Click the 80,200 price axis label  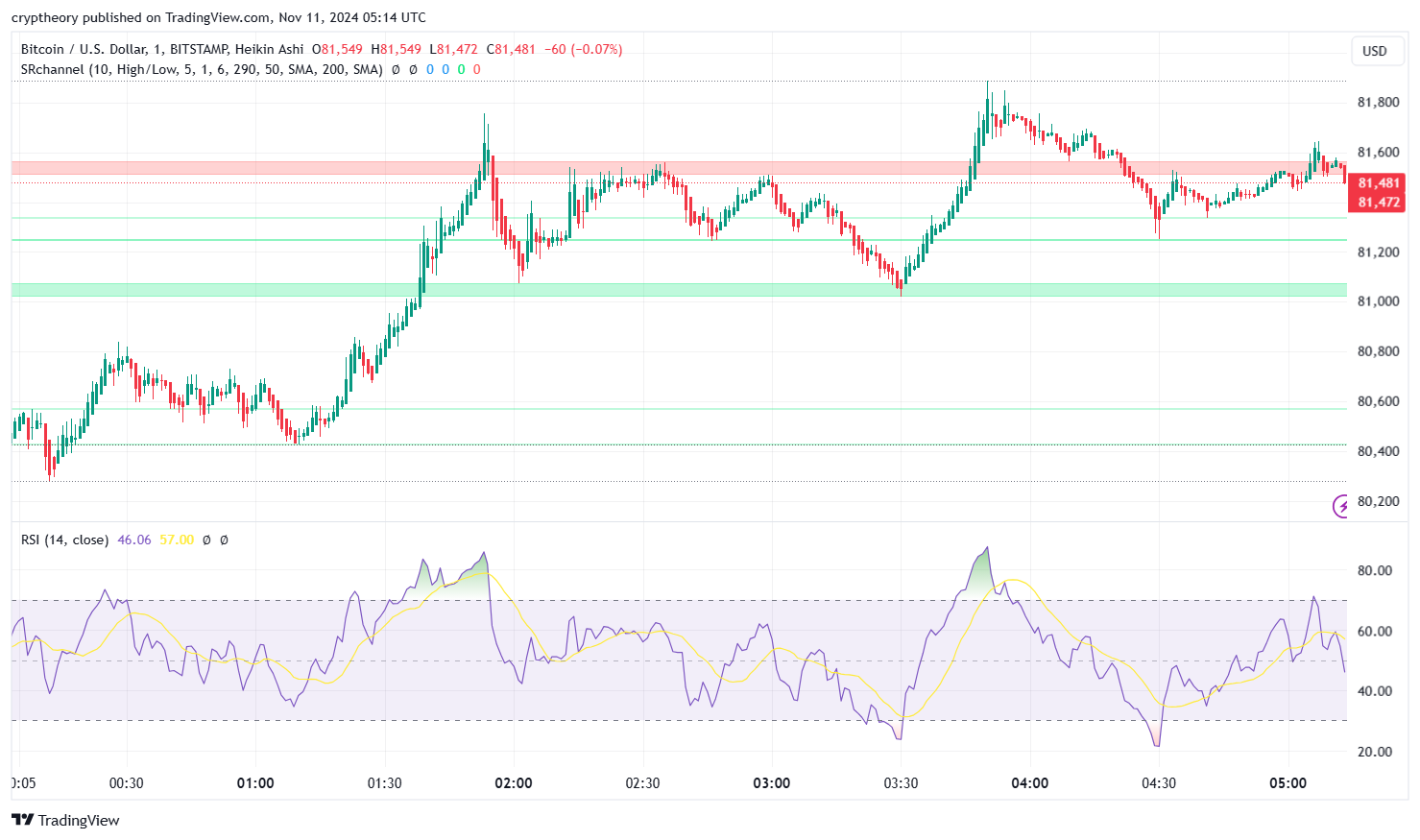point(1378,501)
